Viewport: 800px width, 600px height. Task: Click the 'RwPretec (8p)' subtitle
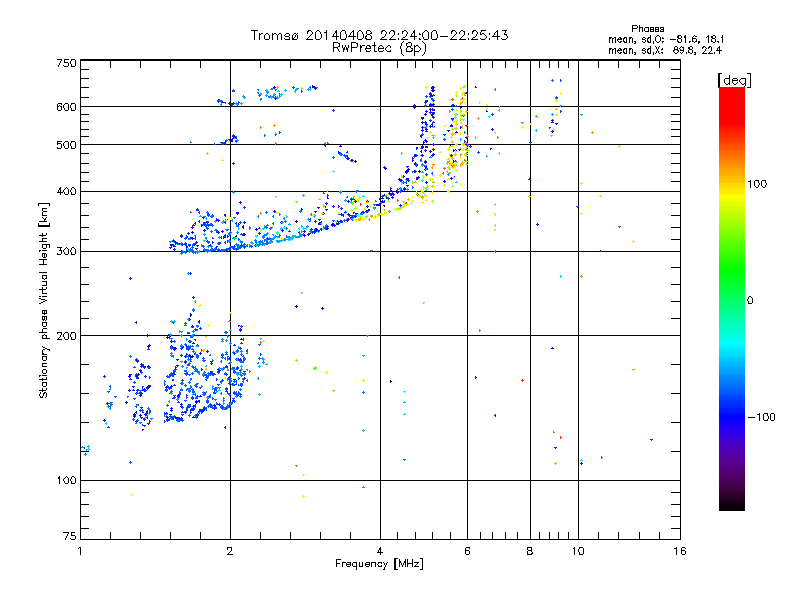pos(379,48)
